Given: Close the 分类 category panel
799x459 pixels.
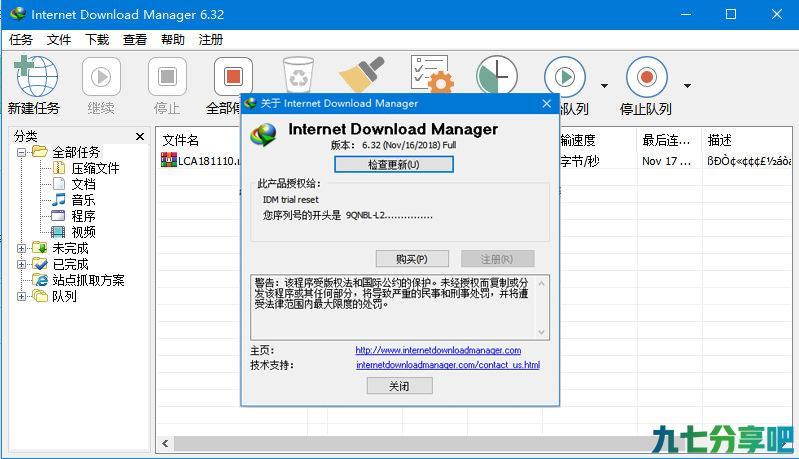Looking at the screenshot, I should (140, 137).
